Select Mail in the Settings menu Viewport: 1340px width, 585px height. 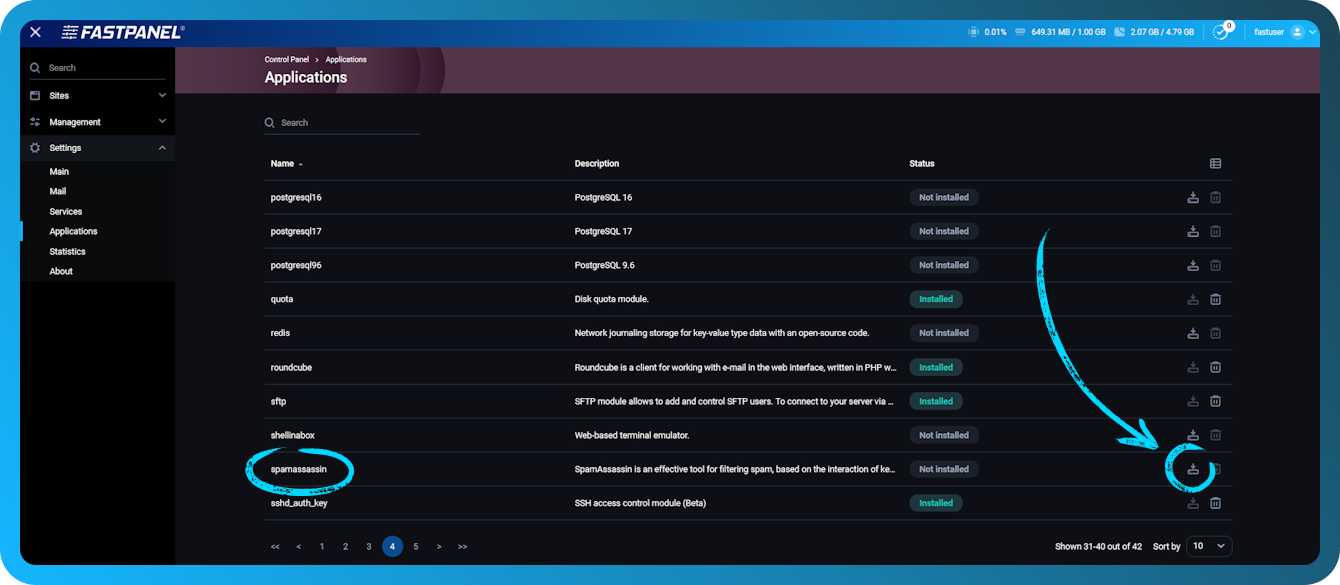[x=58, y=191]
